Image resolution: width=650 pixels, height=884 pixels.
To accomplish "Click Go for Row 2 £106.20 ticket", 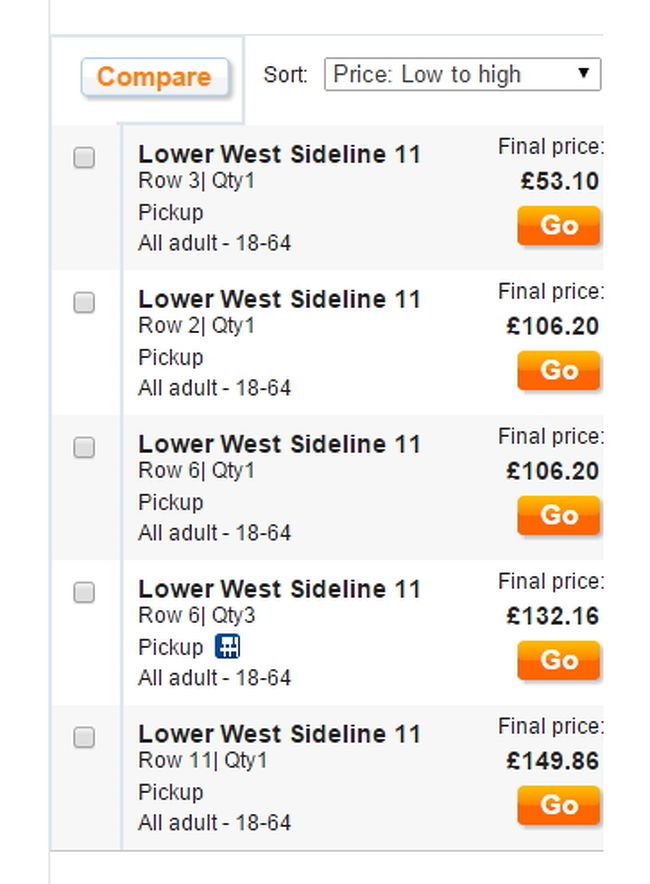I will pos(558,370).
